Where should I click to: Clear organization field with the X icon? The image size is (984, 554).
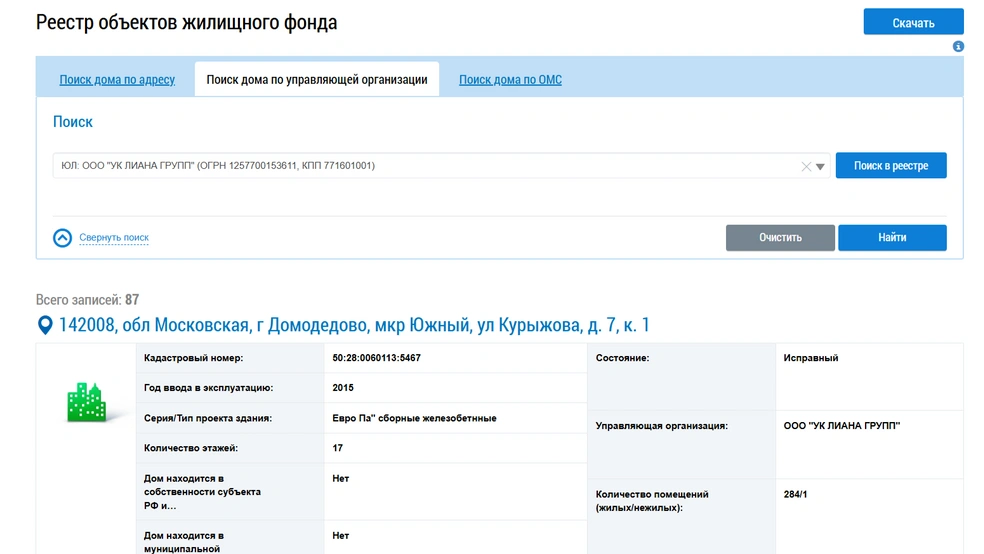point(806,166)
